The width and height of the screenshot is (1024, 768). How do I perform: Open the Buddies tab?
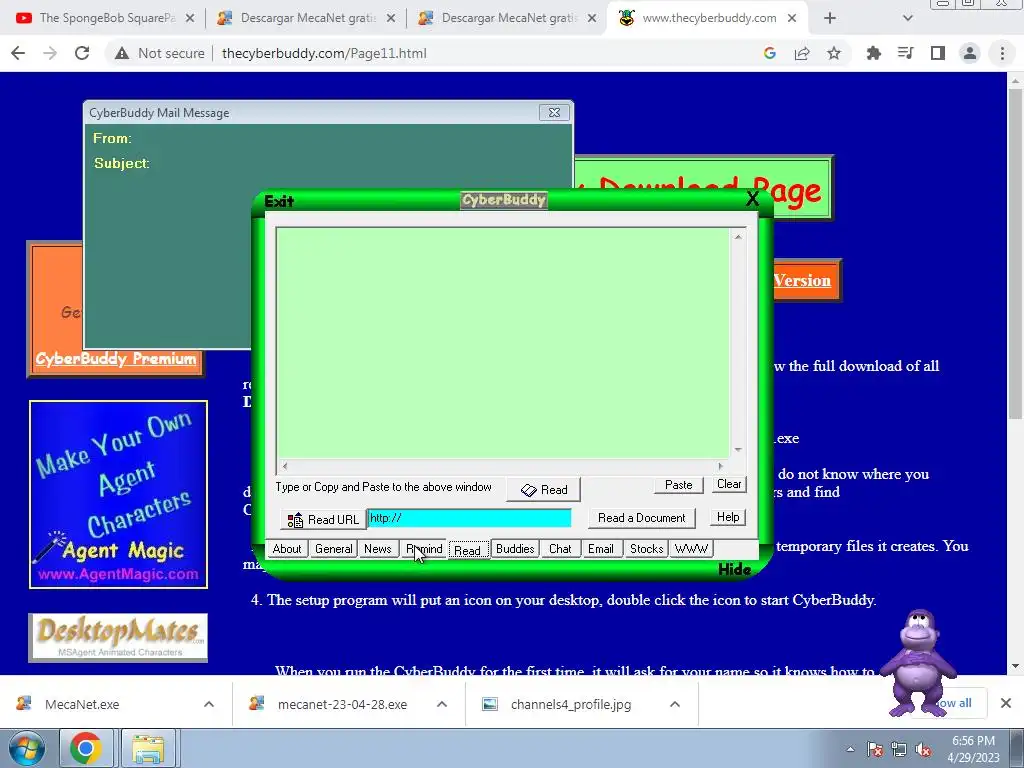click(x=515, y=549)
